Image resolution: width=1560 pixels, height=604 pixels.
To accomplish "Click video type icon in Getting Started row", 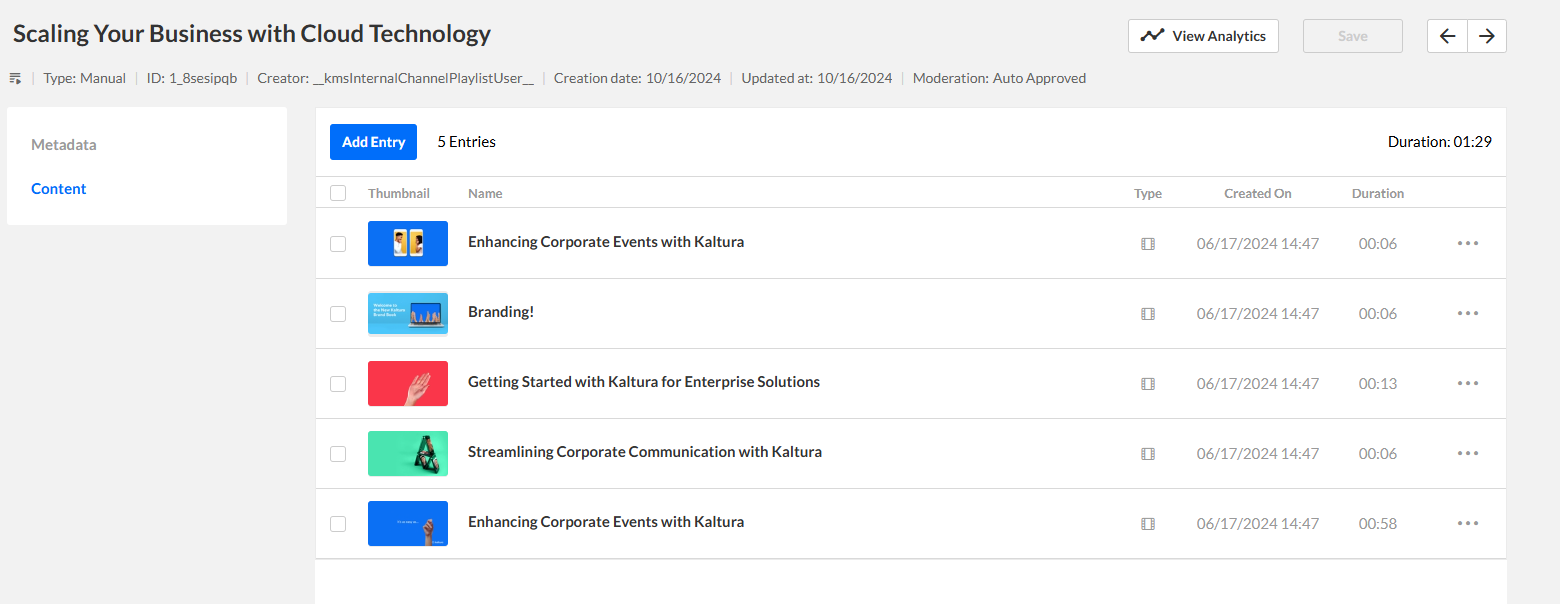I will click(1148, 384).
